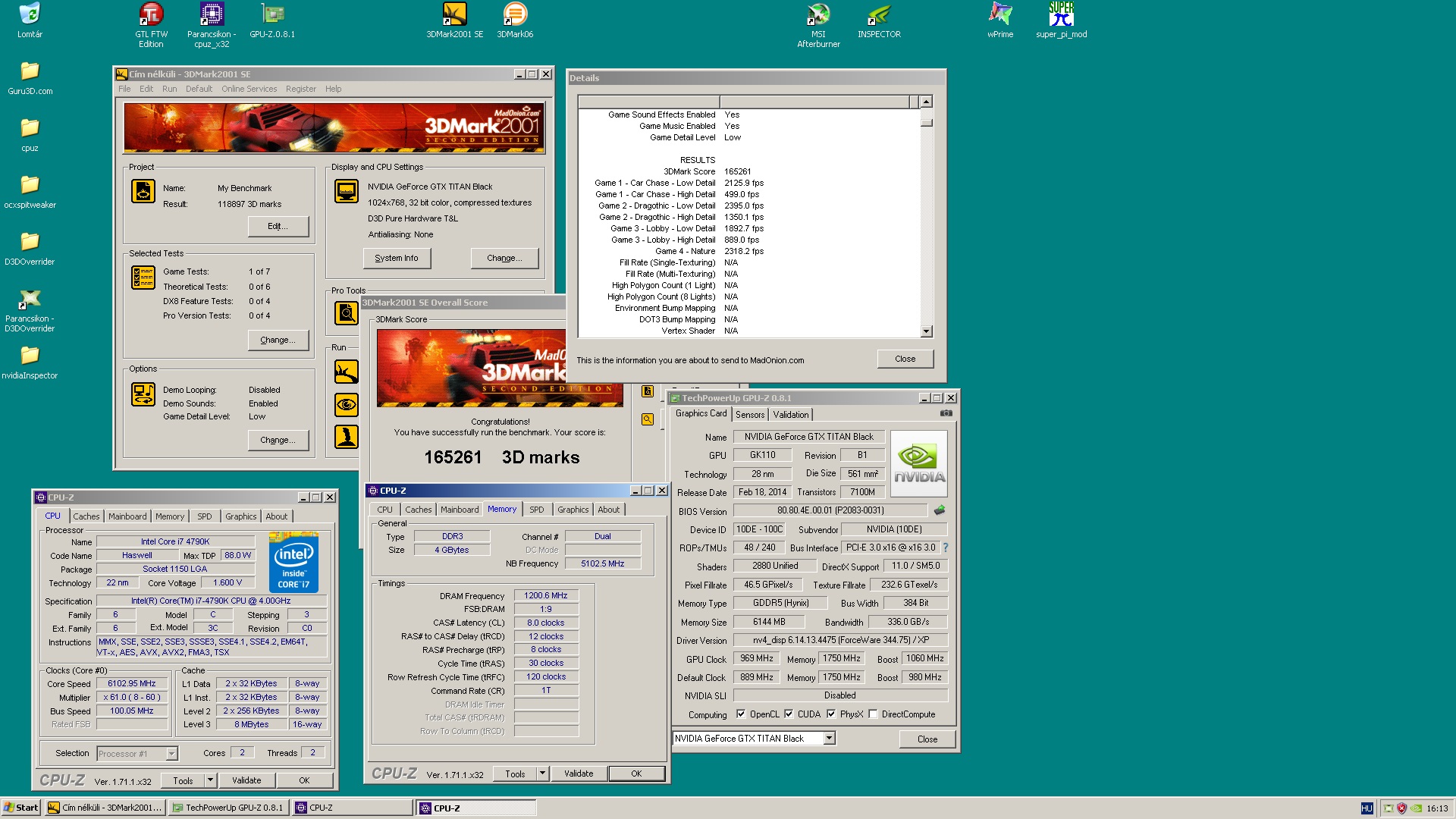Click the GPU-Z screenshot camera icon

point(946,413)
